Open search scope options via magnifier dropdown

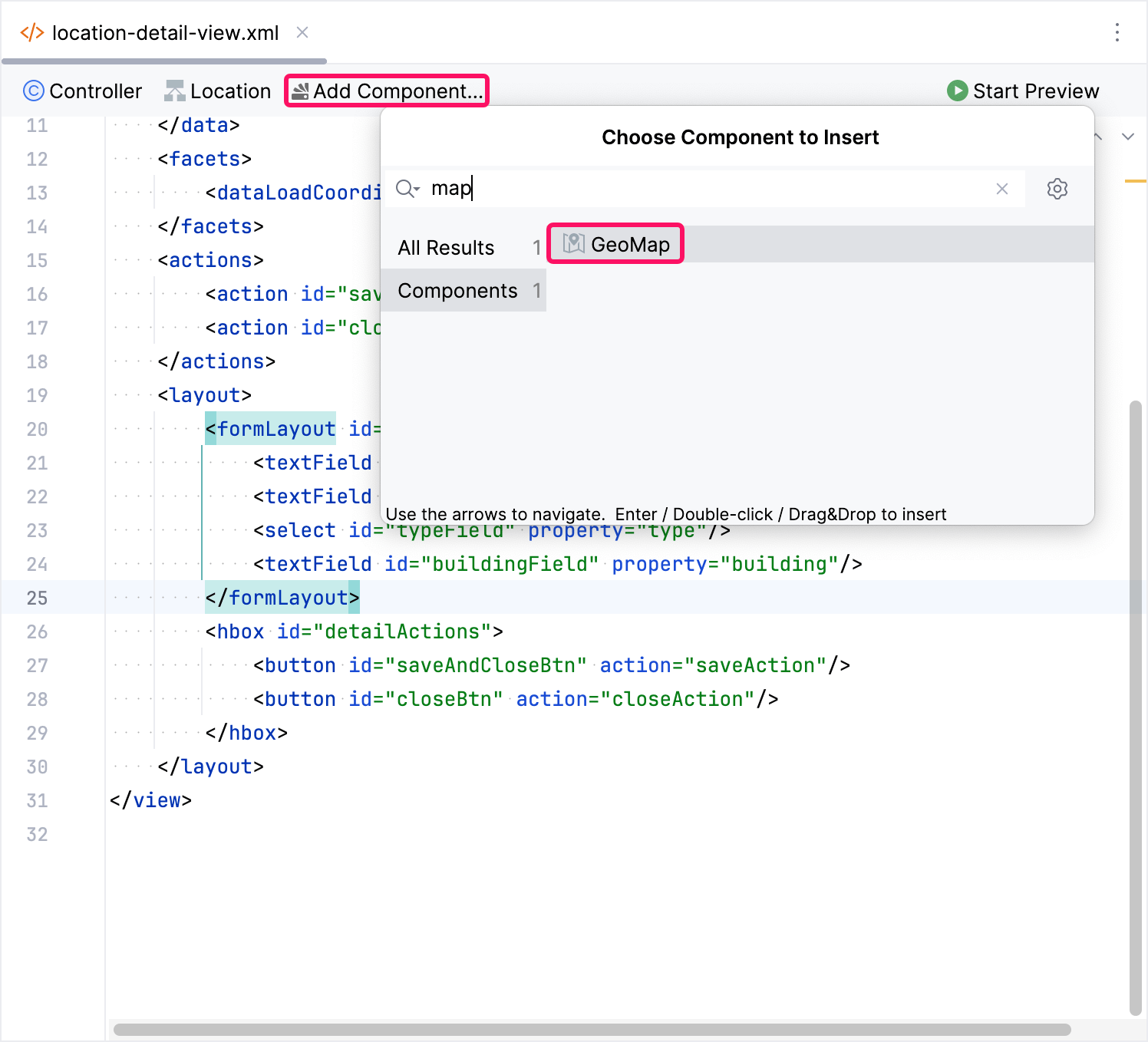coord(407,188)
